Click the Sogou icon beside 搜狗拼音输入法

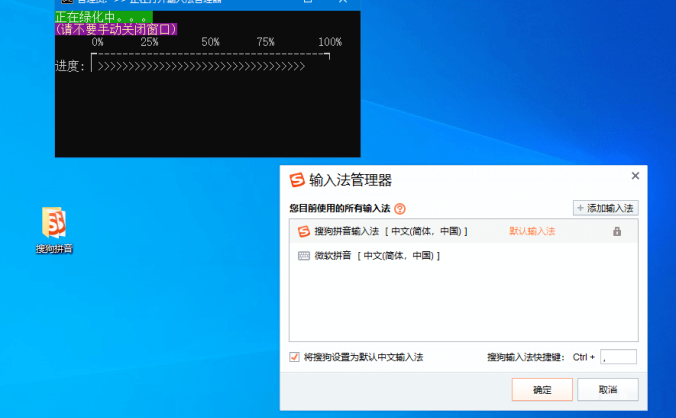304,231
